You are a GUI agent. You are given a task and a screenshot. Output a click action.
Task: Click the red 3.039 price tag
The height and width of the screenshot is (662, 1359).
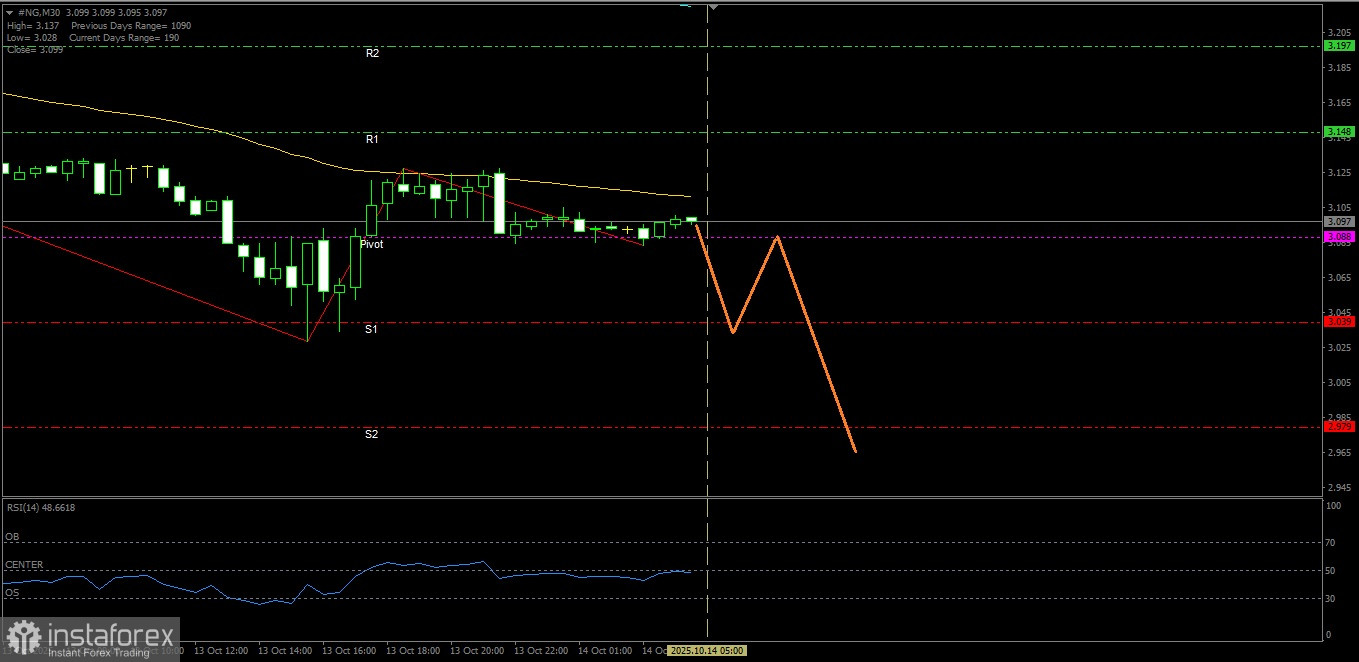[x=1339, y=322]
